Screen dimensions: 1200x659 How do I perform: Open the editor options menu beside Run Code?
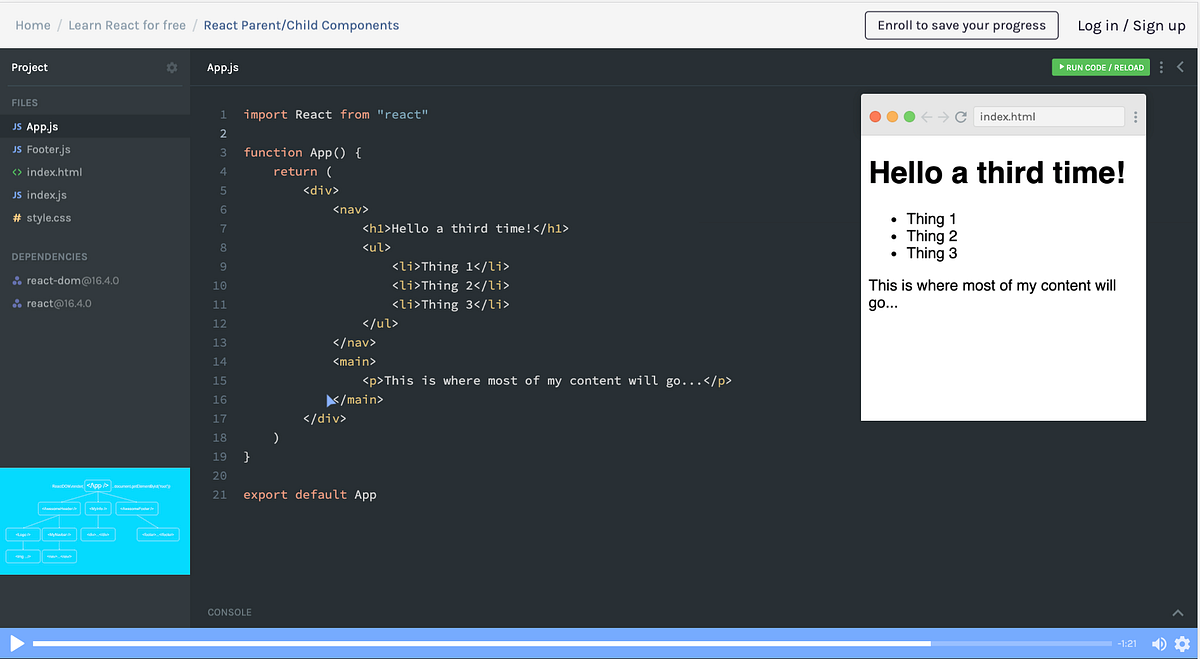point(1161,67)
